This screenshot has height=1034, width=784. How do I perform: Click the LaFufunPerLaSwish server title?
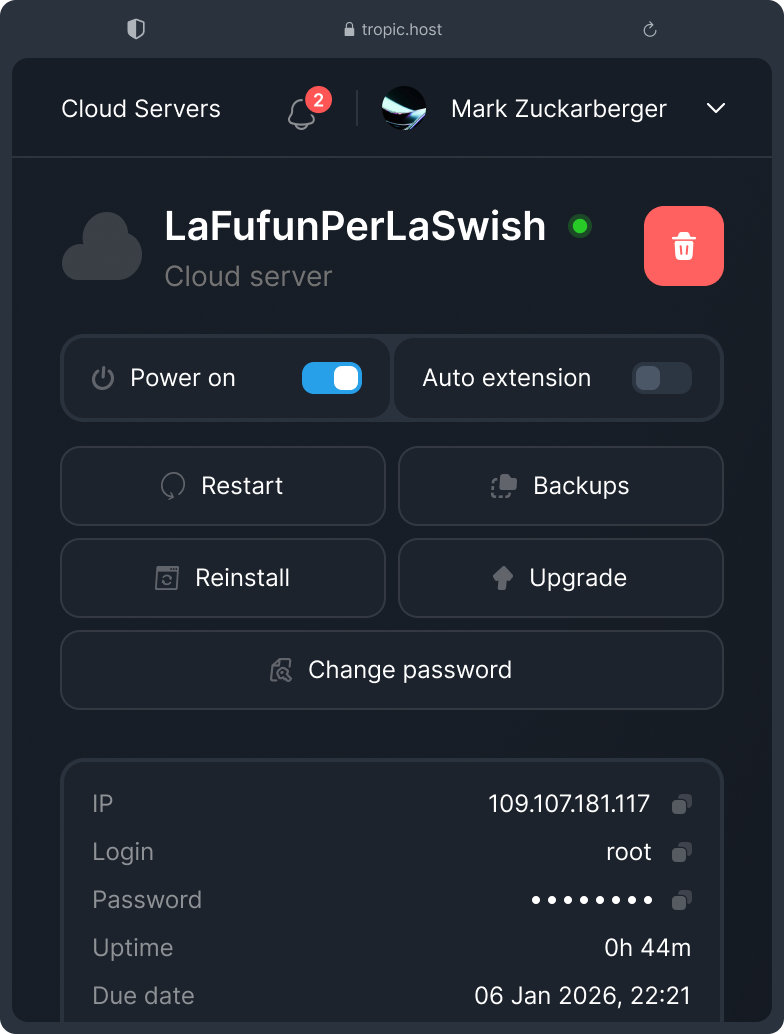355,227
